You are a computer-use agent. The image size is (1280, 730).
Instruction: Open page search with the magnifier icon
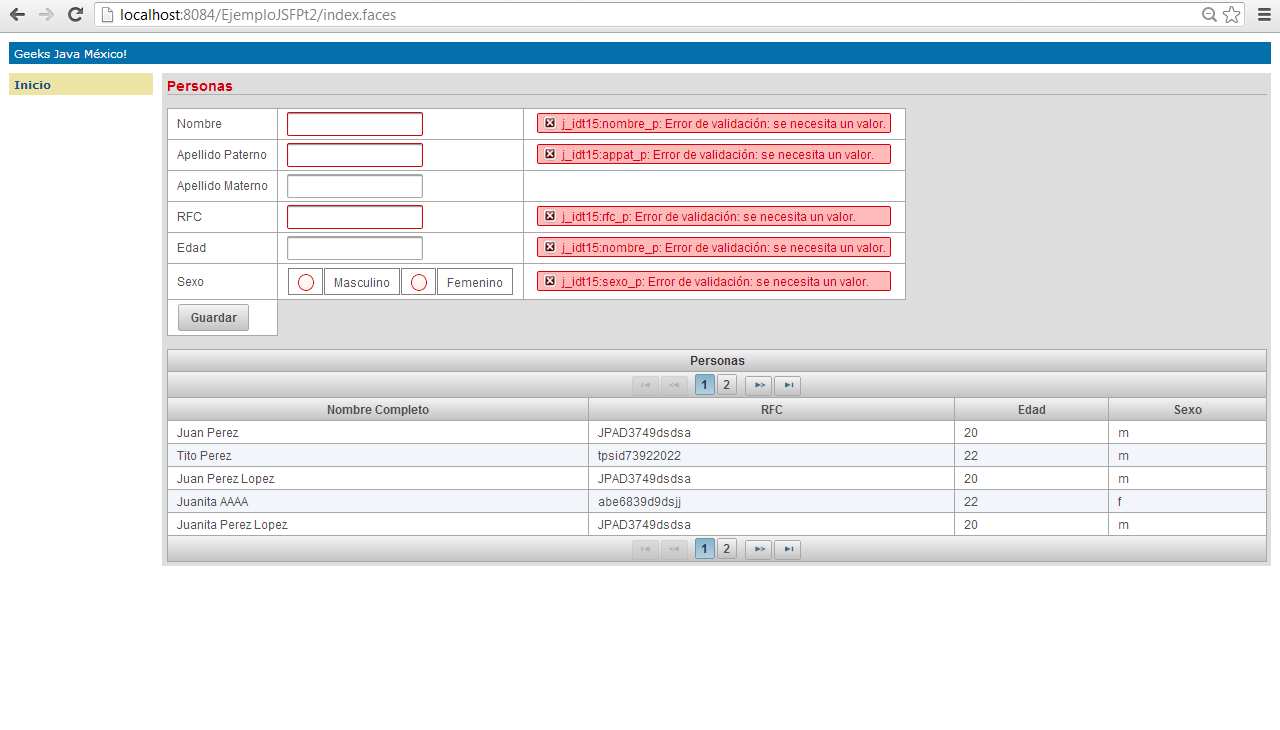click(x=1209, y=15)
